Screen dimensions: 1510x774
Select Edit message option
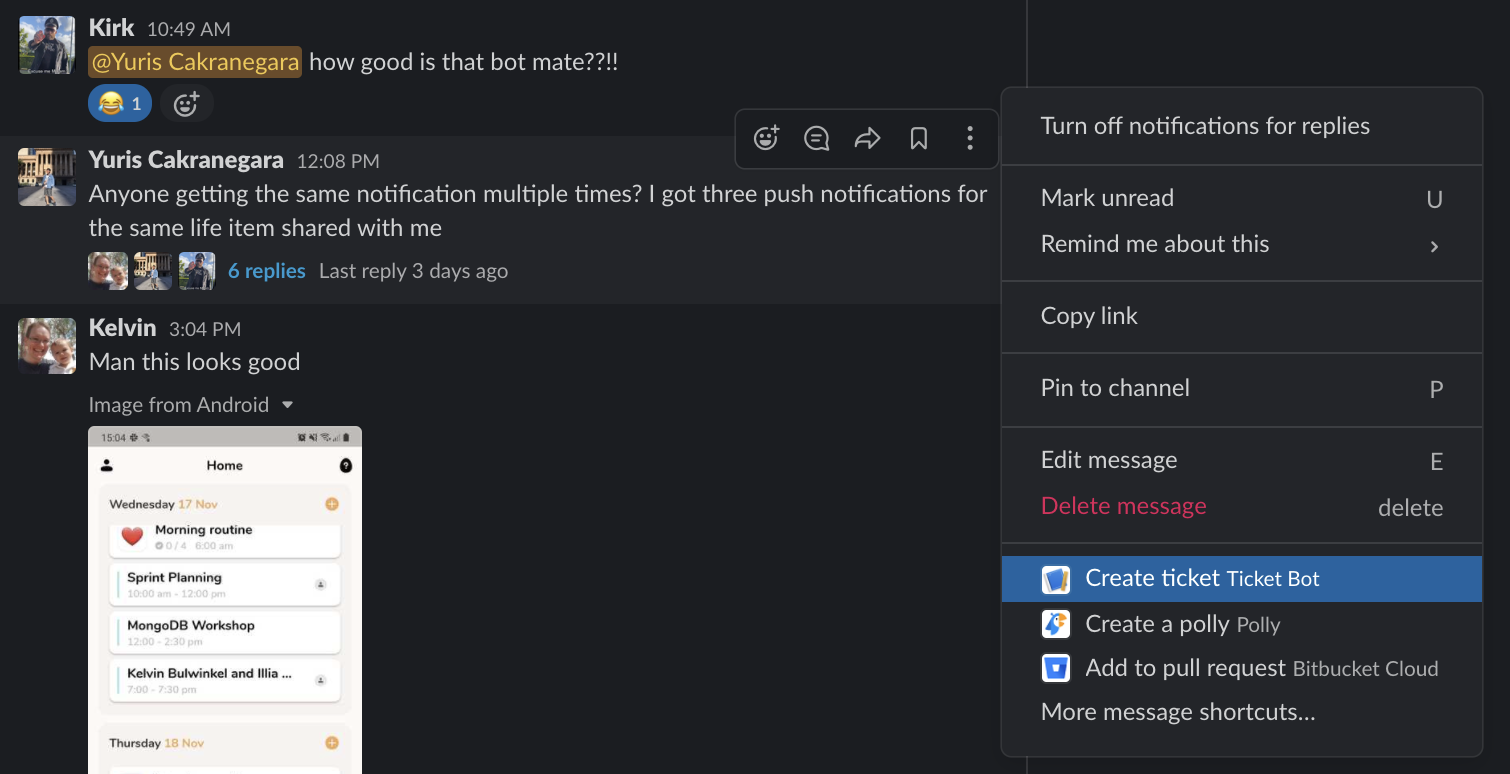1242,460
